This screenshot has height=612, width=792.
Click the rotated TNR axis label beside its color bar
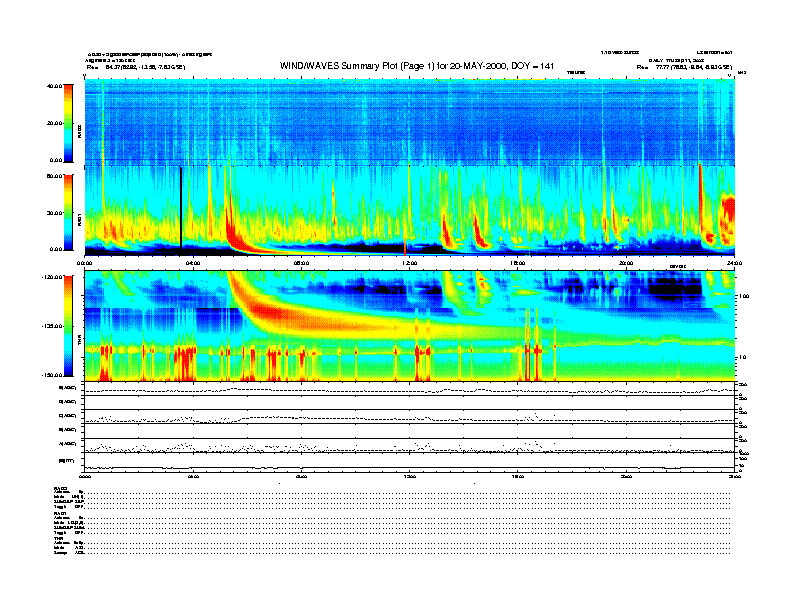(79, 341)
